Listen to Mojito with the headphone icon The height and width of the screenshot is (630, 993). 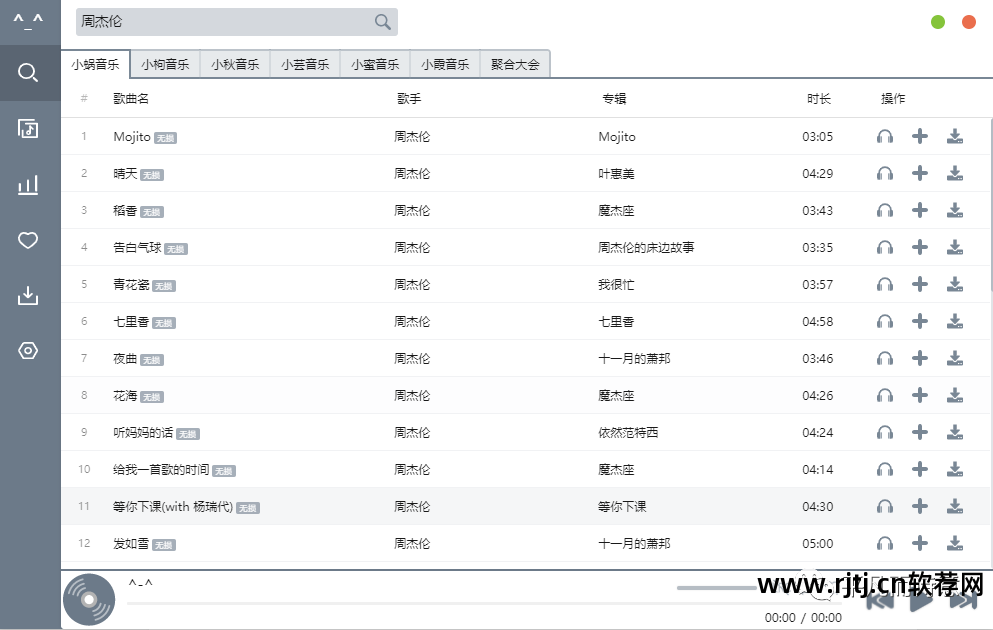coord(885,136)
